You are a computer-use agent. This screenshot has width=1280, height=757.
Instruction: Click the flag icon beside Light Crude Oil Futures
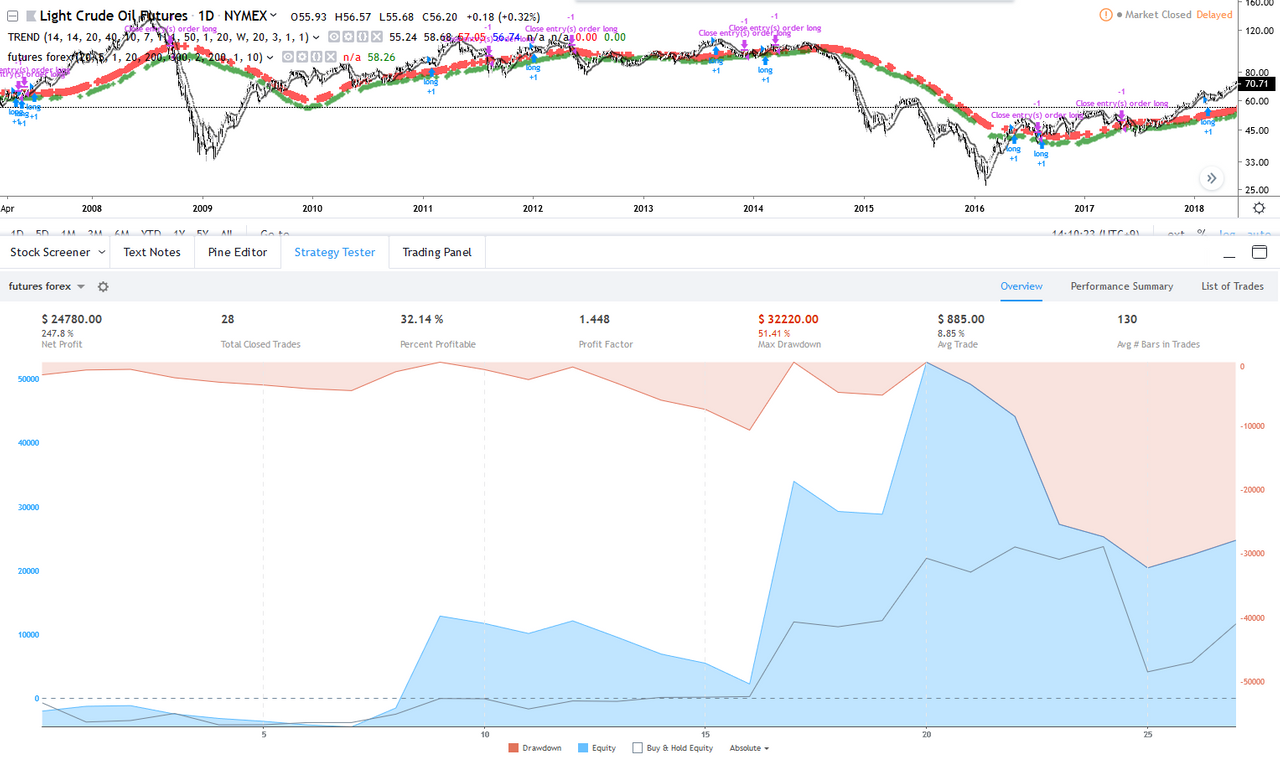[30, 16]
